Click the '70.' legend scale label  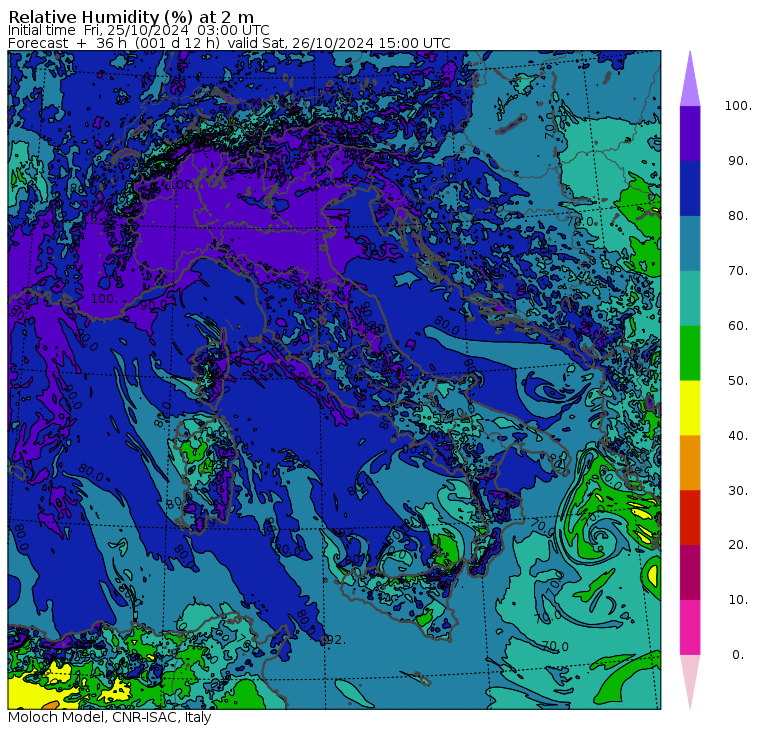click(738, 270)
